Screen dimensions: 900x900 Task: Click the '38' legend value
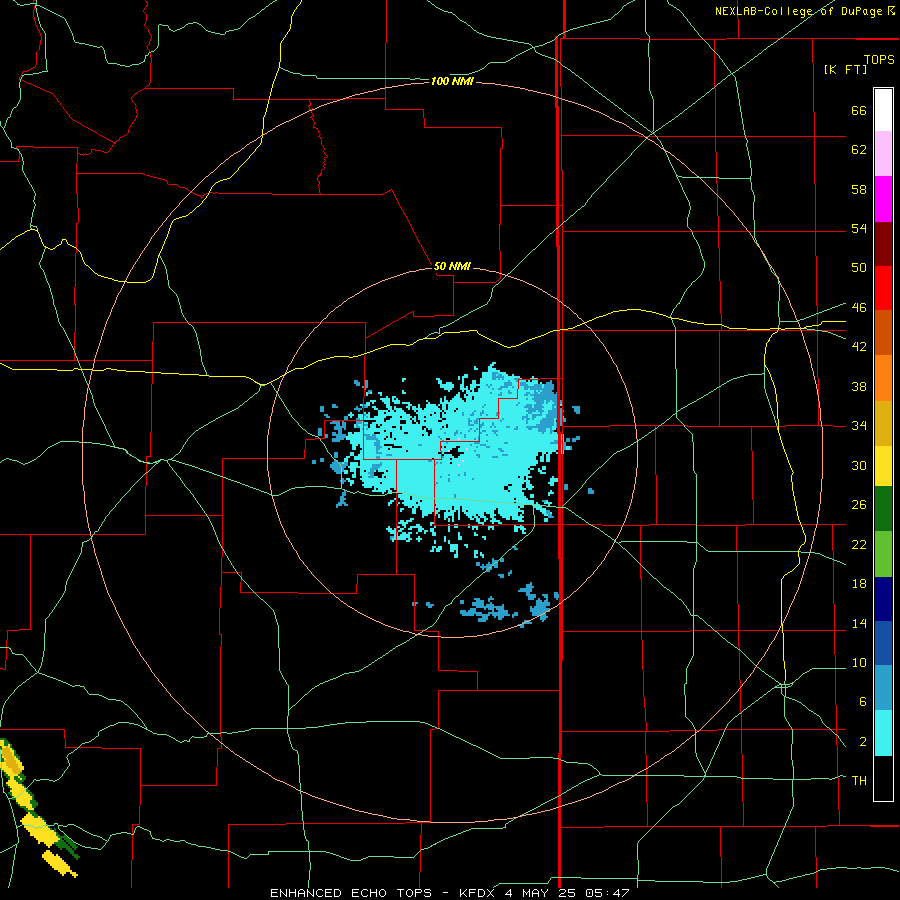859,386
